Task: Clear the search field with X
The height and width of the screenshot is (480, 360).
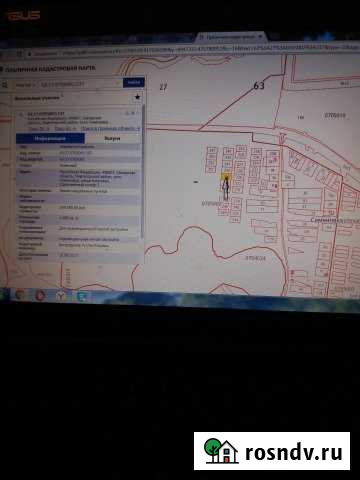Action: point(118,83)
